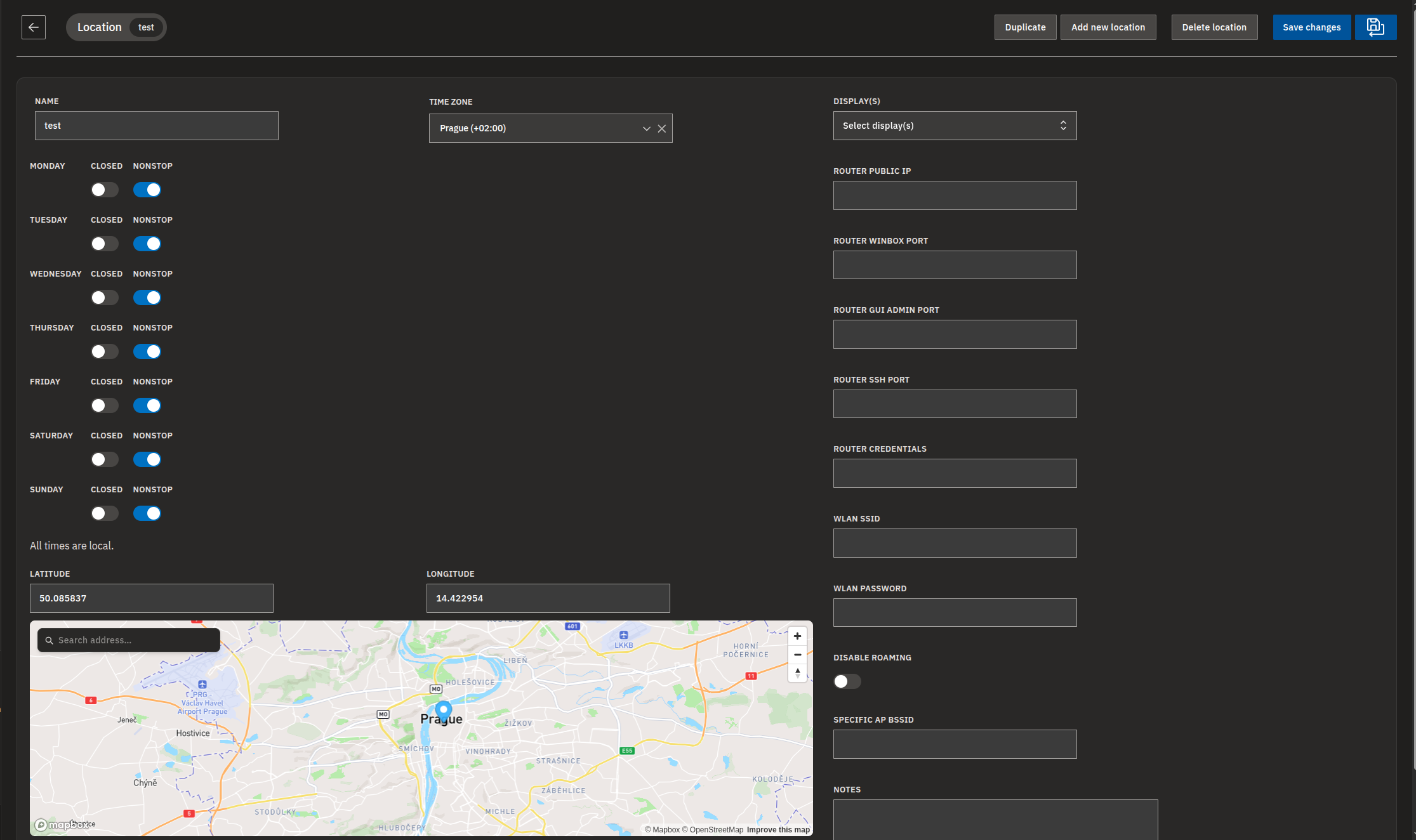Reset map bearing to north
The width and height of the screenshot is (1416, 840).
[x=797, y=673]
